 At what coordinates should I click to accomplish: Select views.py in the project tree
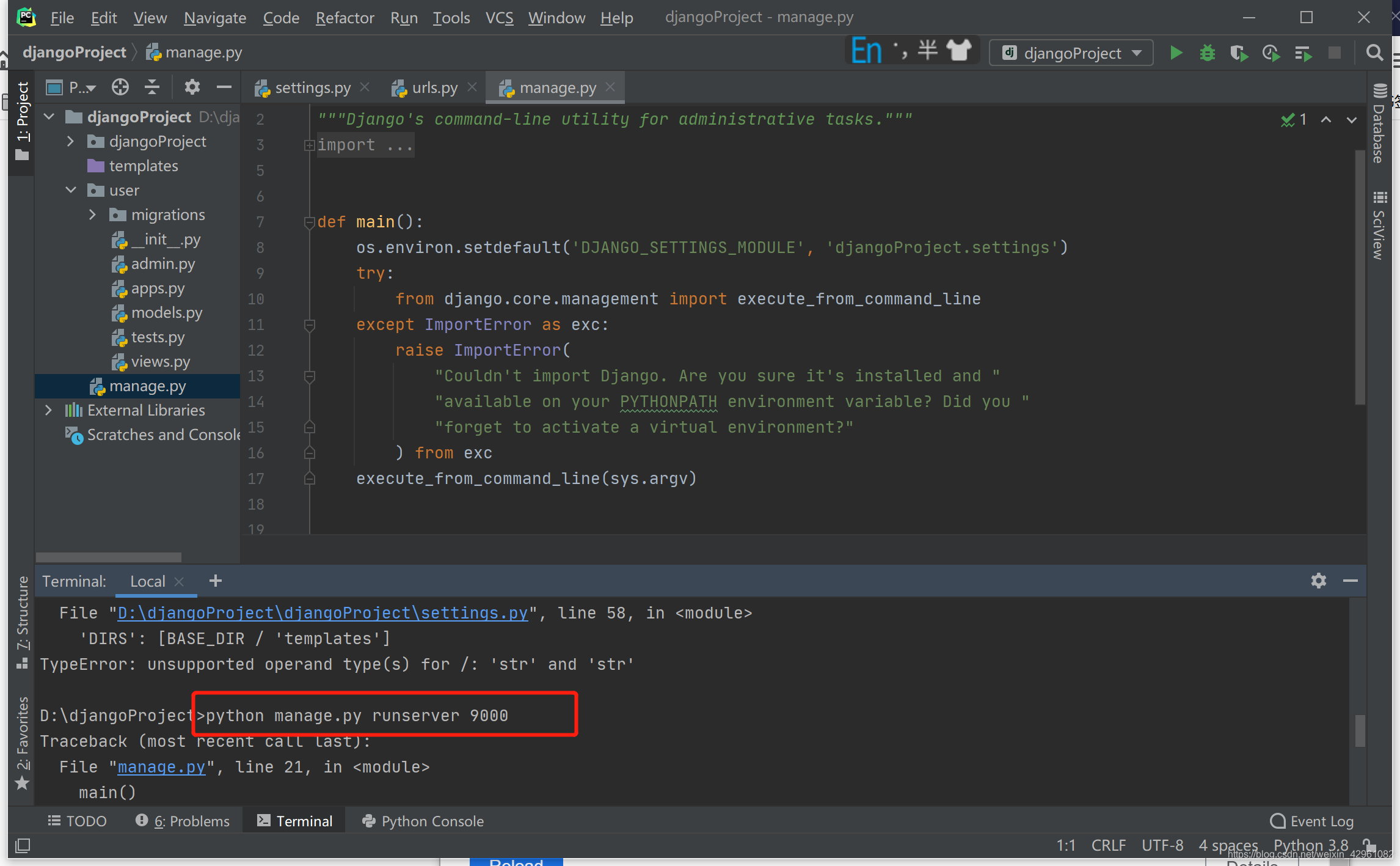160,361
